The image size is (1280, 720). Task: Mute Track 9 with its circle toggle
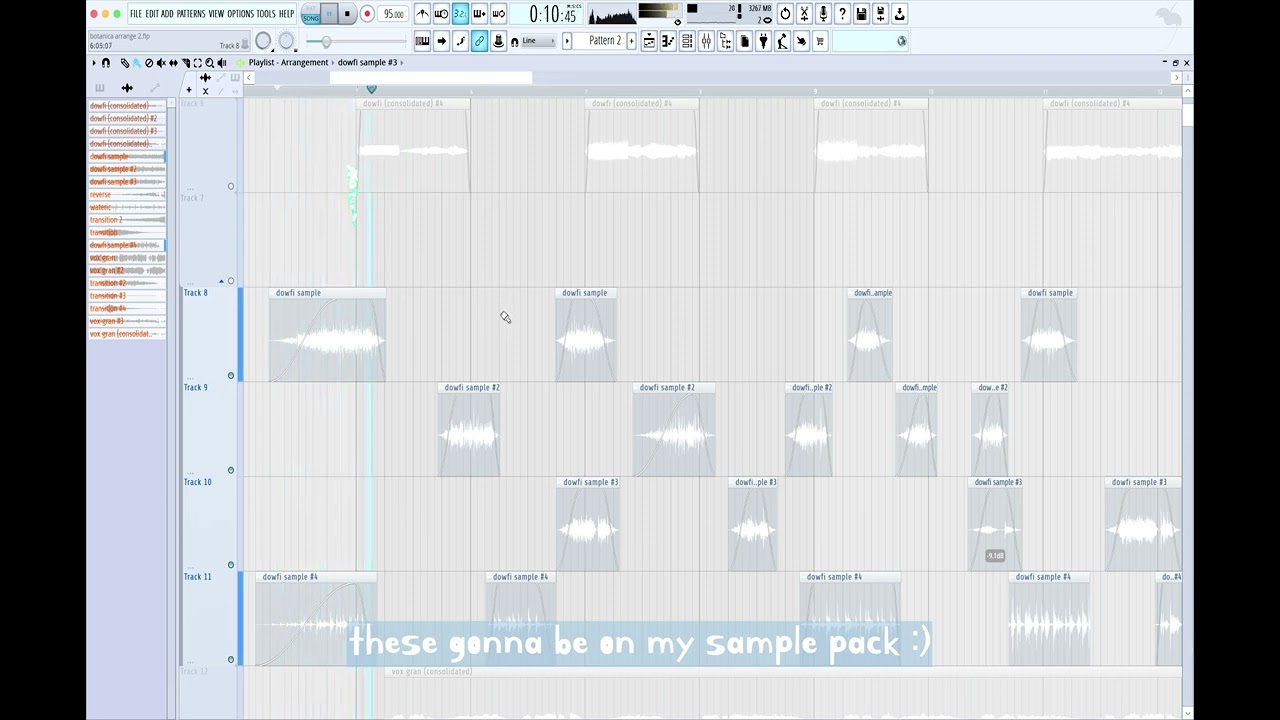[231, 470]
